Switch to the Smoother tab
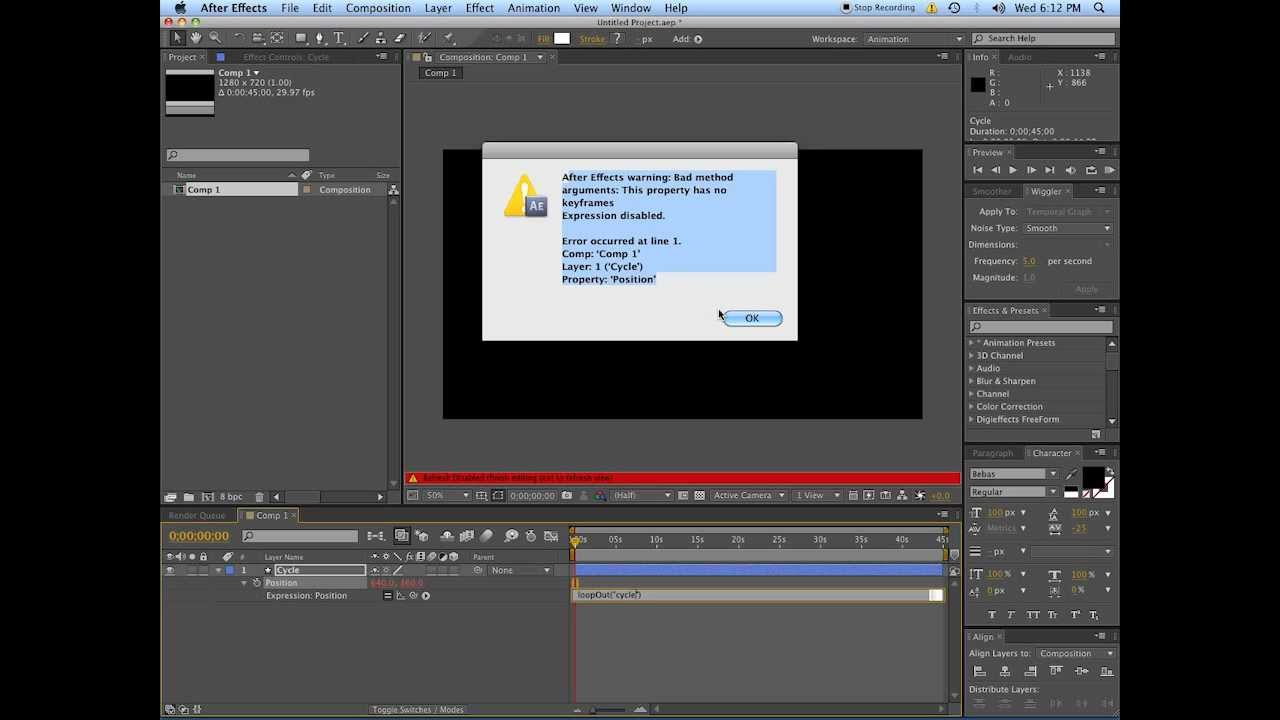 pos(992,191)
